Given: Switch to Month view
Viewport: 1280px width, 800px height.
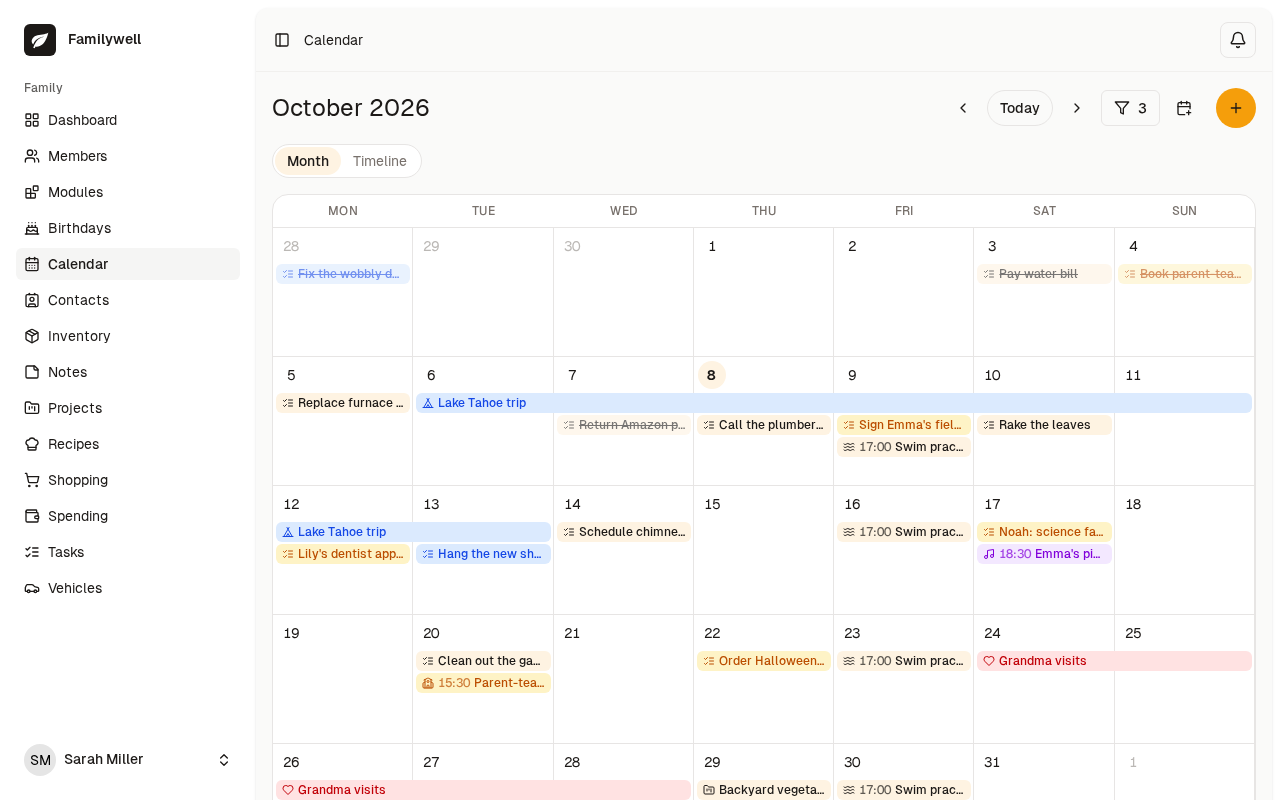Looking at the screenshot, I should pyautogui.click(x=308, y=161).
